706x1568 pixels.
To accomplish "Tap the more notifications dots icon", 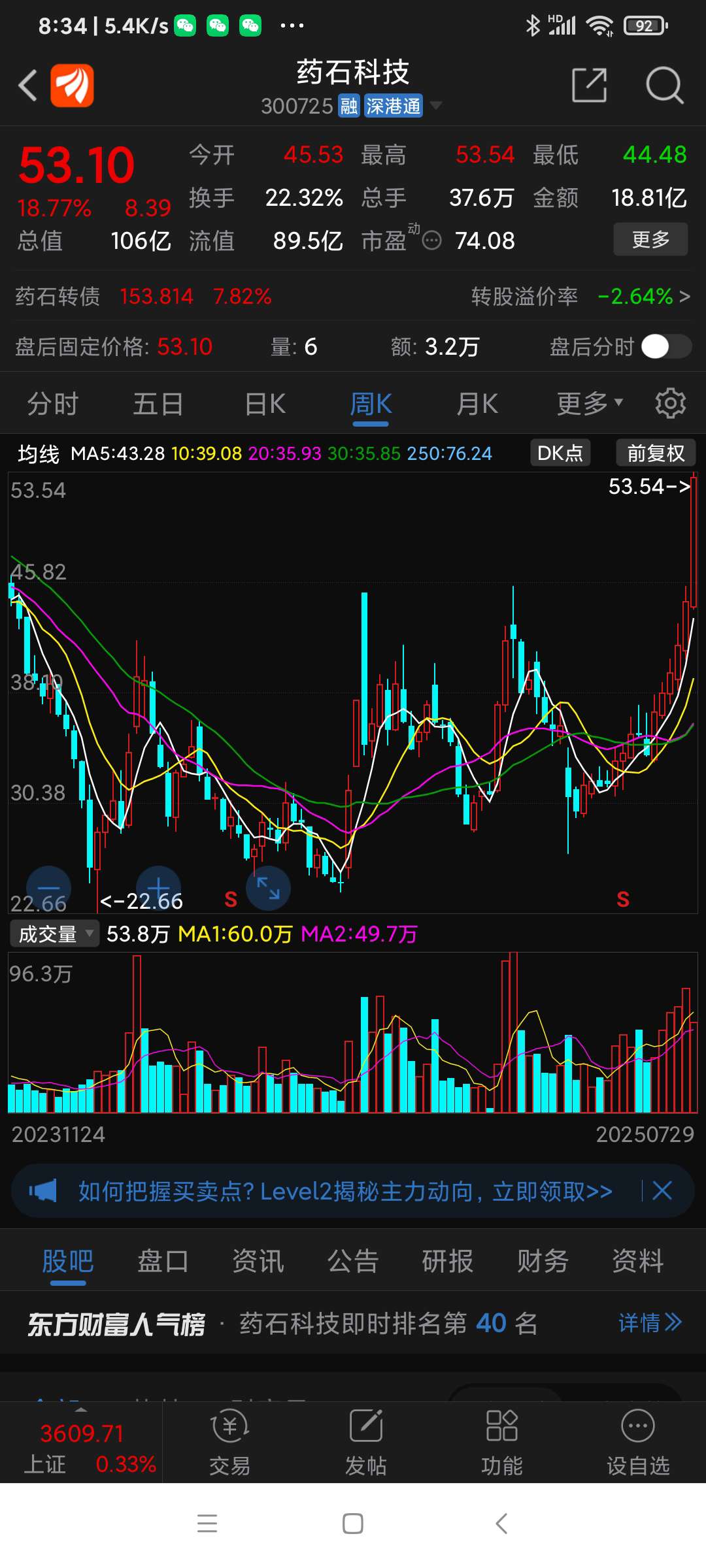I will (x=292, y=25).
